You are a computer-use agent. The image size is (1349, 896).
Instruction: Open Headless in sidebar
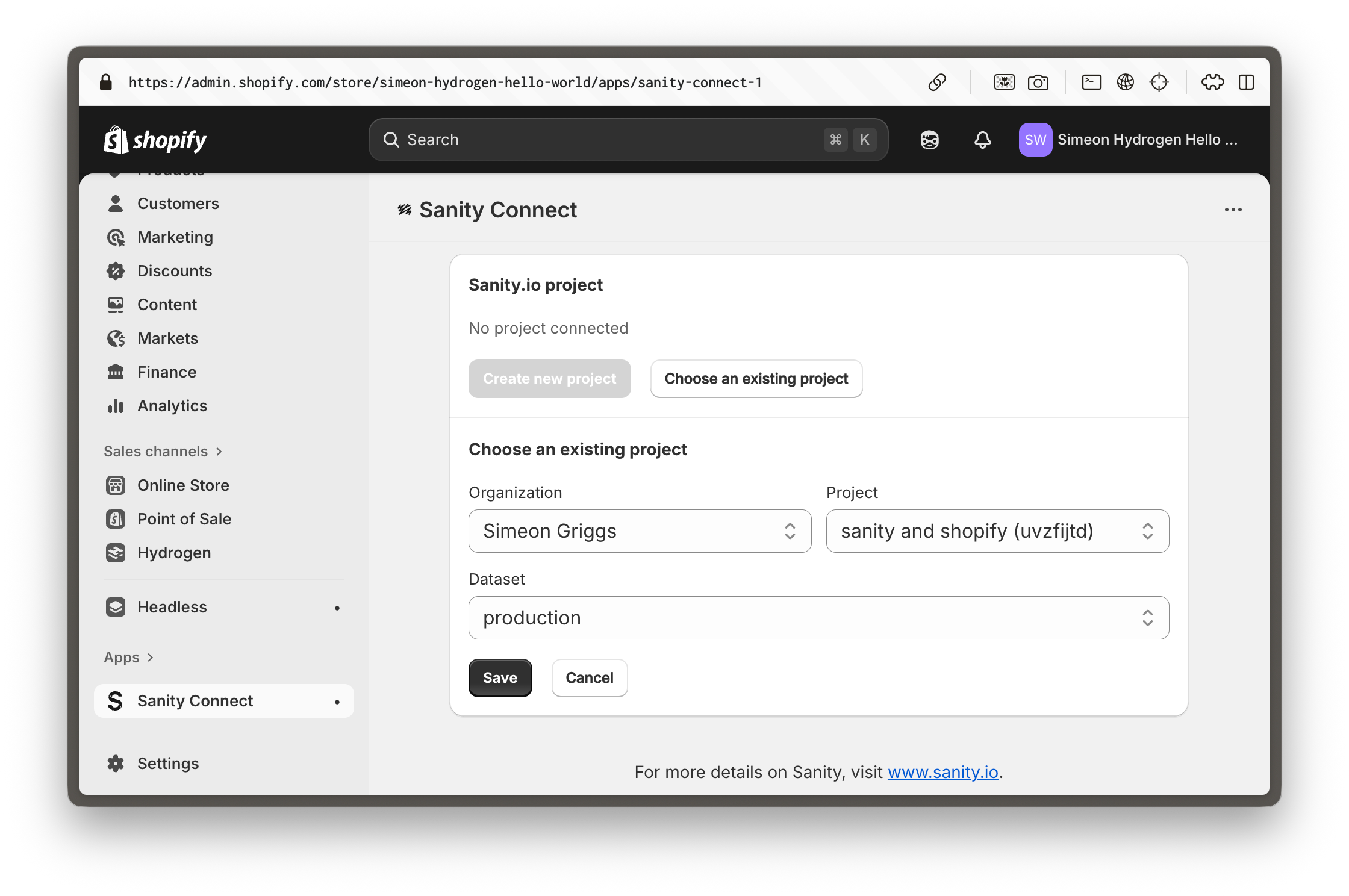point(224,607)
